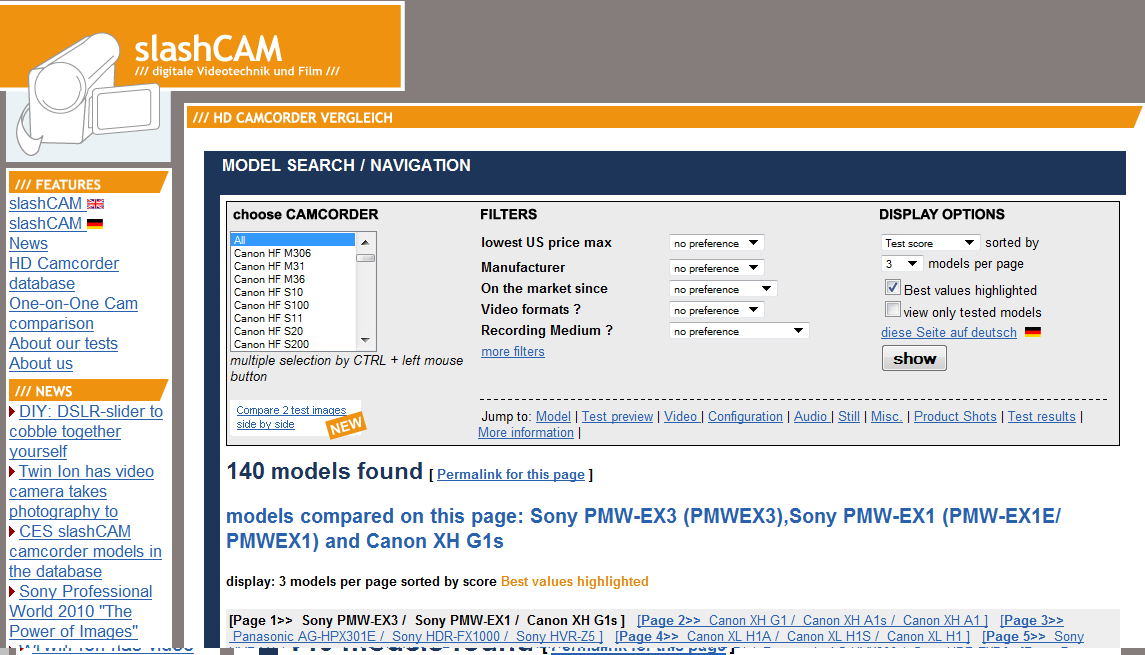This screenshot has width=1145, height=655.
Task: Open One-on-One Cam comparison link
Action: click(73, 313)
